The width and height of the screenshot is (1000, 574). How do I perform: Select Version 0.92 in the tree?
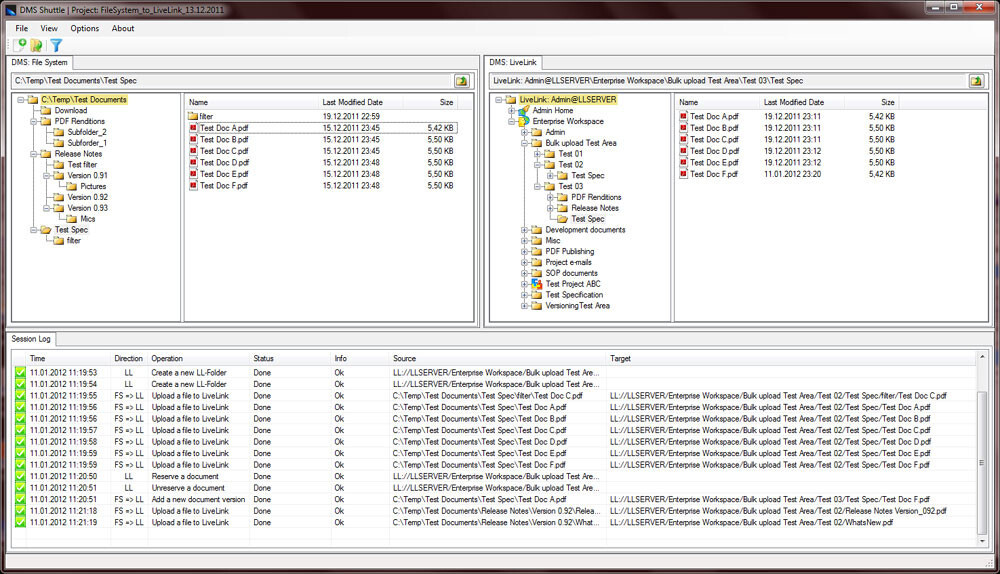point(87,197)
